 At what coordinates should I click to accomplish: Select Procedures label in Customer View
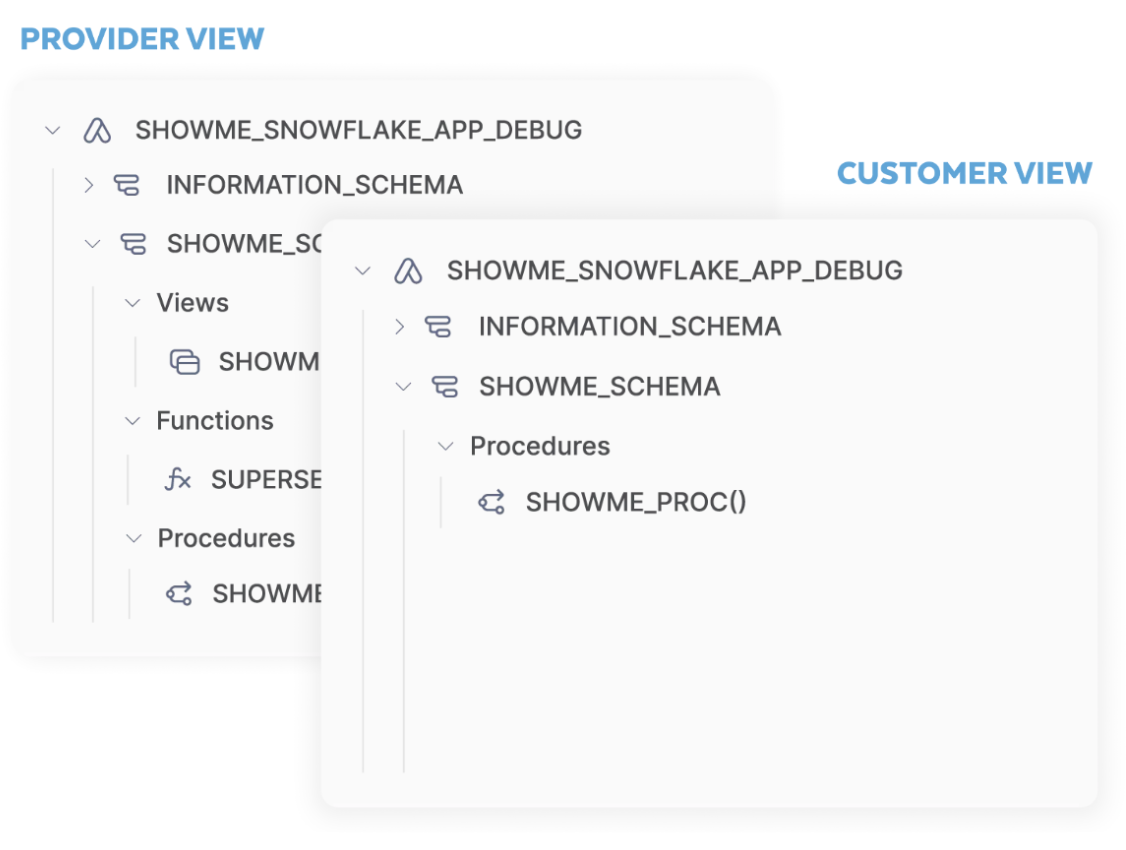(540, 447)
